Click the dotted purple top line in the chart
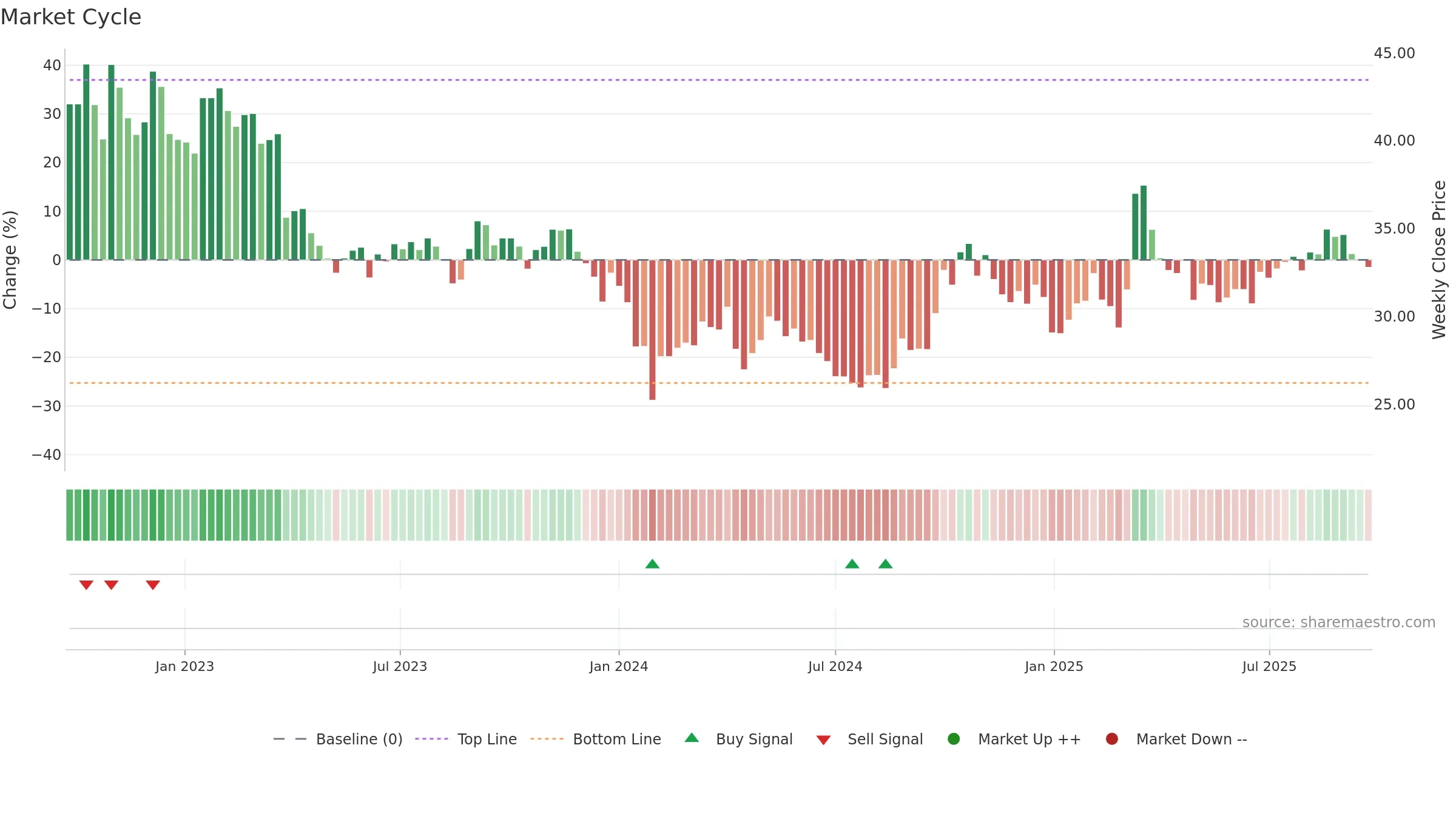This screenshot has height=819, width=1456. 719,80
